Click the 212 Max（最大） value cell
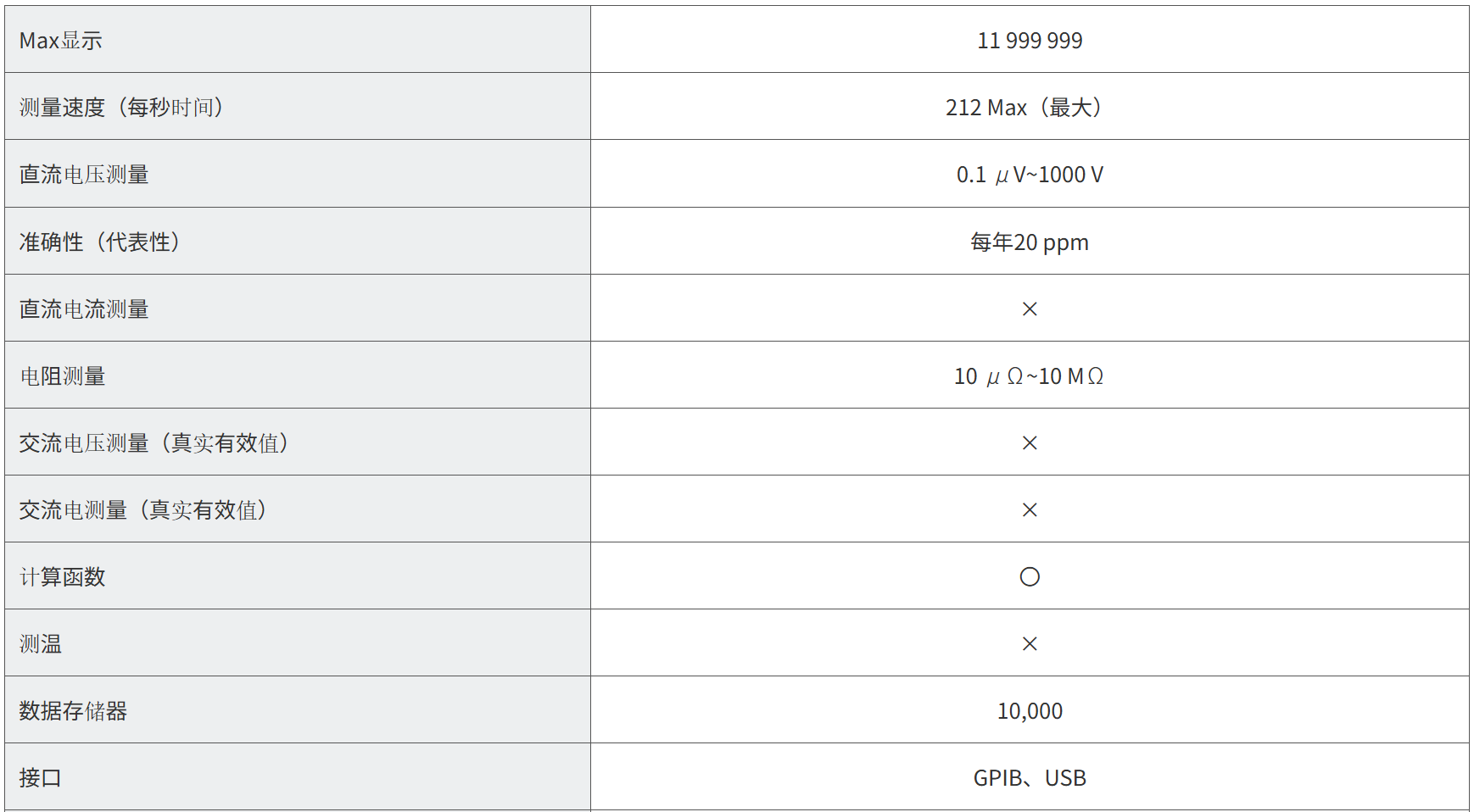Image resolution: width=1474 pixels, height=812 pixels. coord(1025,108)
